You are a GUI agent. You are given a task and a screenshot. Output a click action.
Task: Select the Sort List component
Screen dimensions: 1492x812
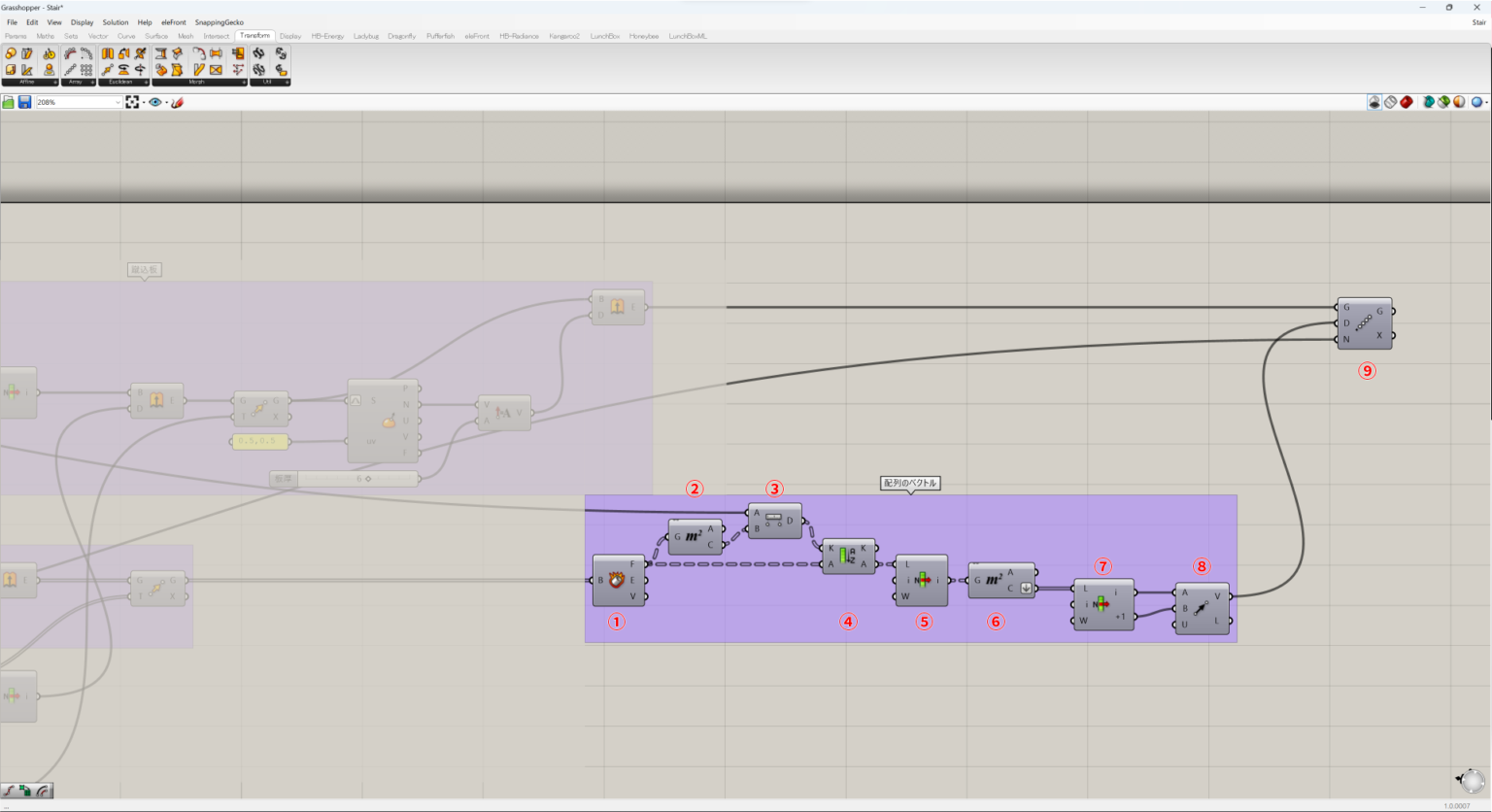tap(848, 557)
